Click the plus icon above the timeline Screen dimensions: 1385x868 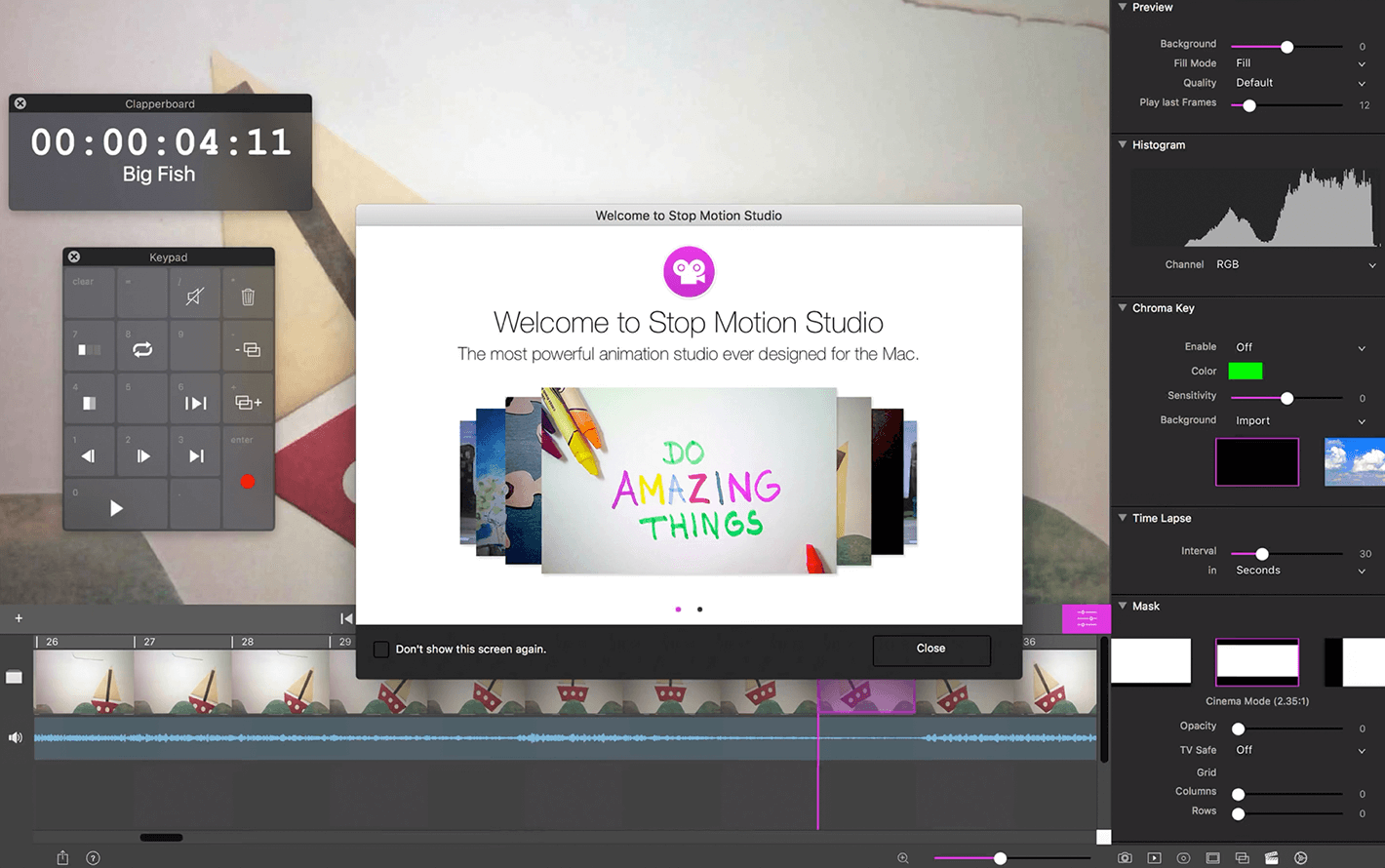(19, 617)
